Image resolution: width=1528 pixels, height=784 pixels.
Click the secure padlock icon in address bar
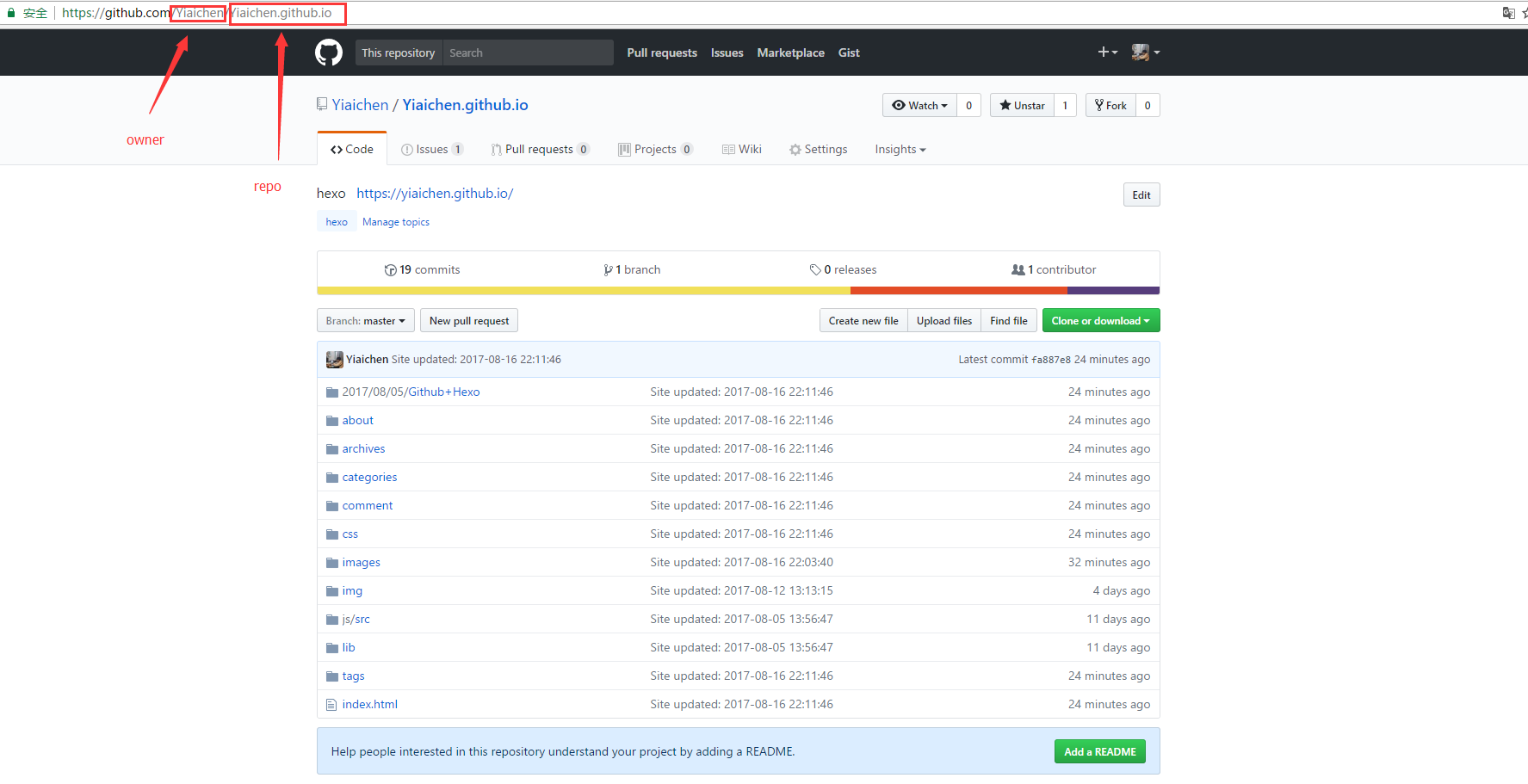tap(11, 13)
